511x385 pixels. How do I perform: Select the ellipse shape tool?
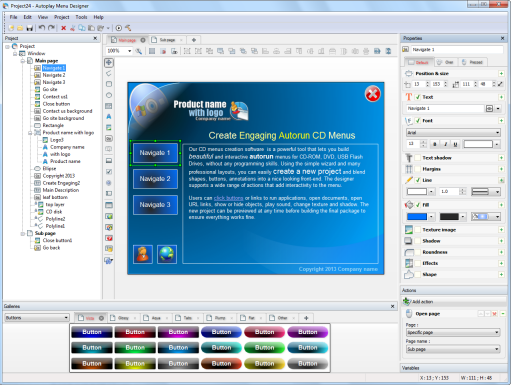tap(109, 95)
